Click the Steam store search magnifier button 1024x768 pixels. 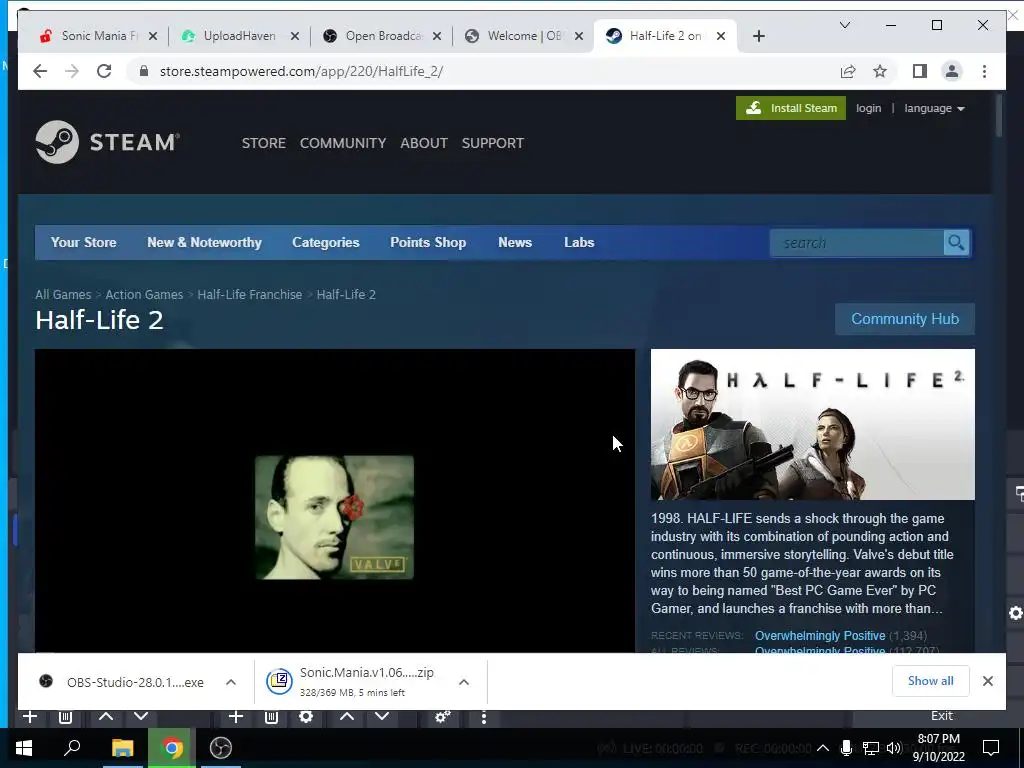pyautogui.click(x=956, y=243)
